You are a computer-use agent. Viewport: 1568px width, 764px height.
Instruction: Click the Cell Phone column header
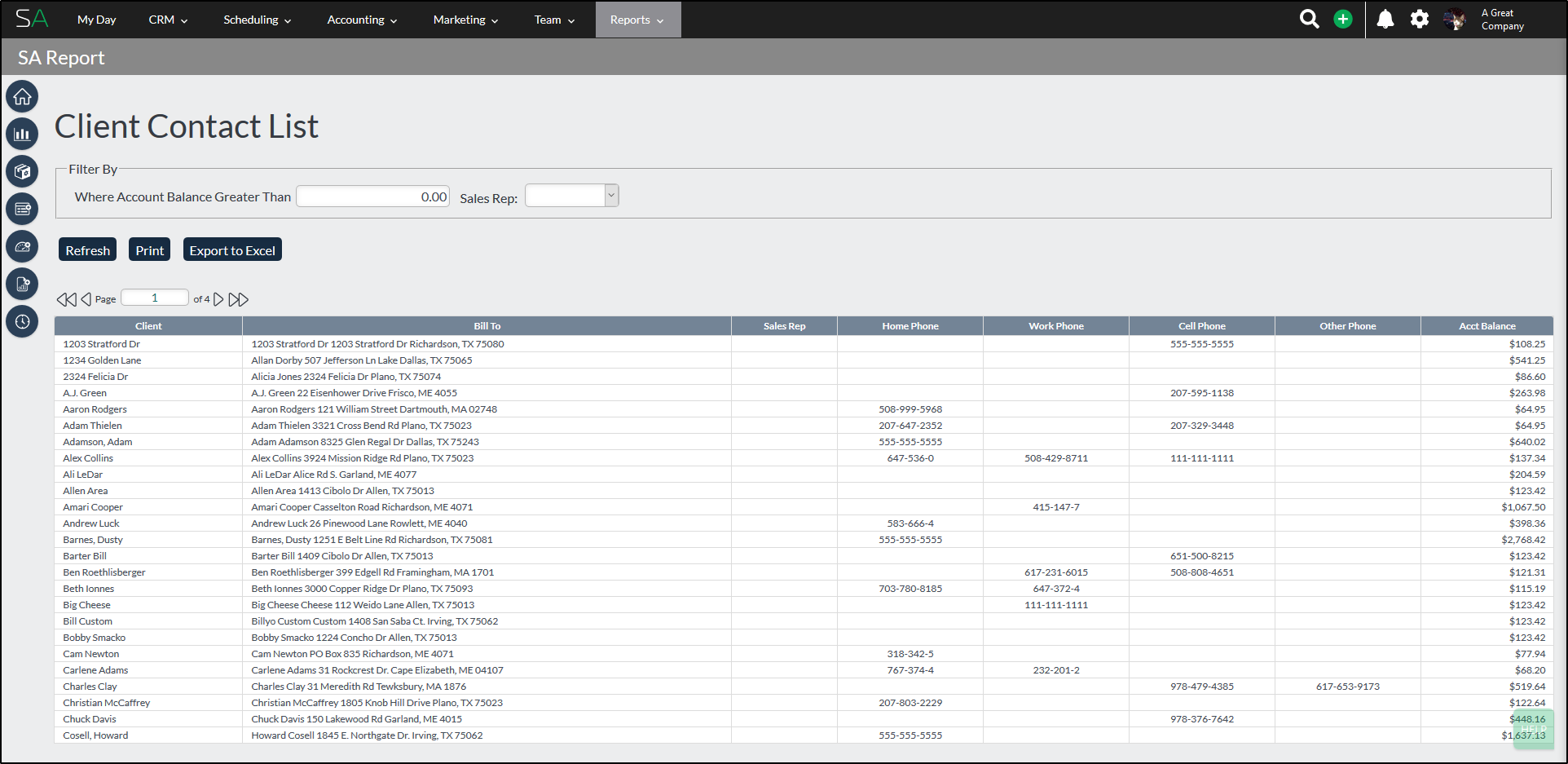pos(1202,326)
